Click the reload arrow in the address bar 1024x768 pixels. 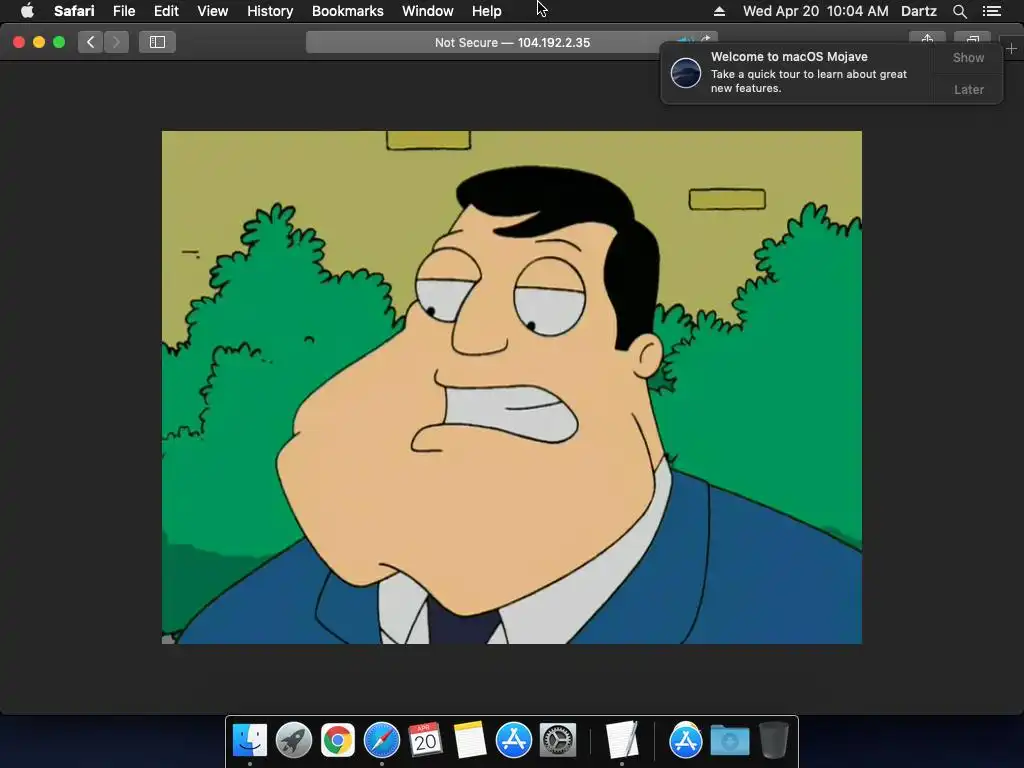(x=705, y=39)
